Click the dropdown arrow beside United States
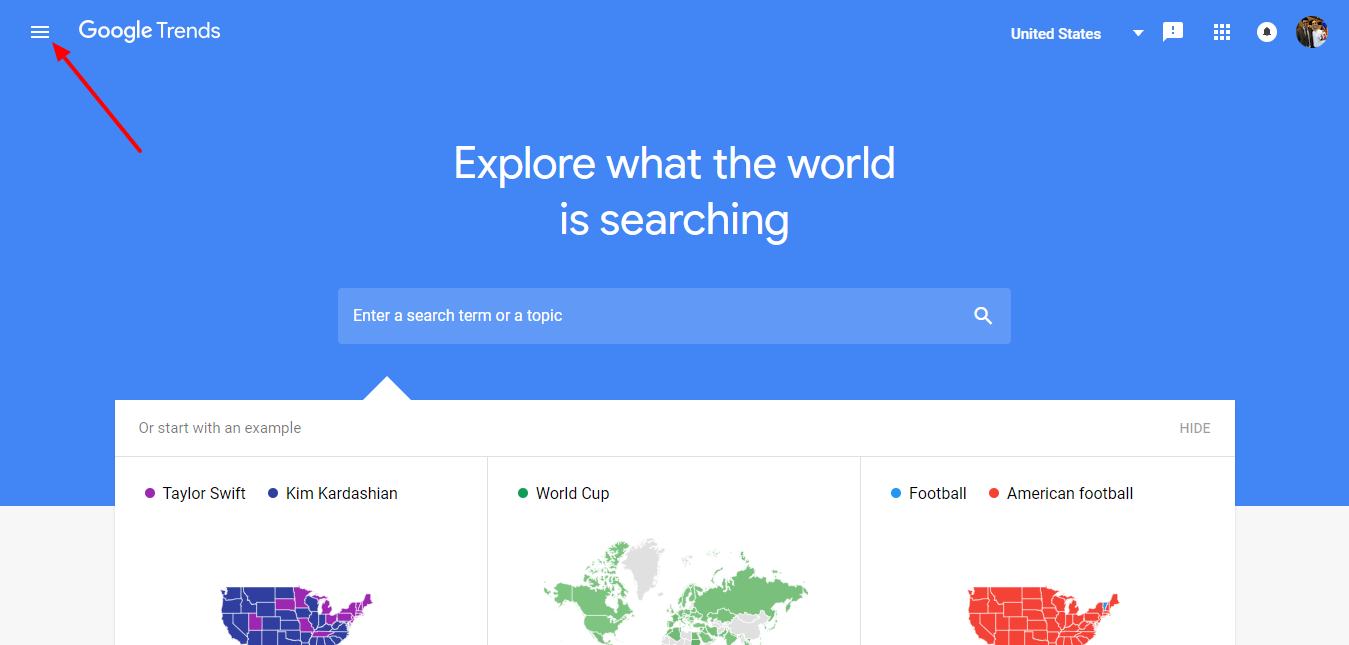Image resolution: width=1349 pixels, height=645 pixels. (1137, 33)
